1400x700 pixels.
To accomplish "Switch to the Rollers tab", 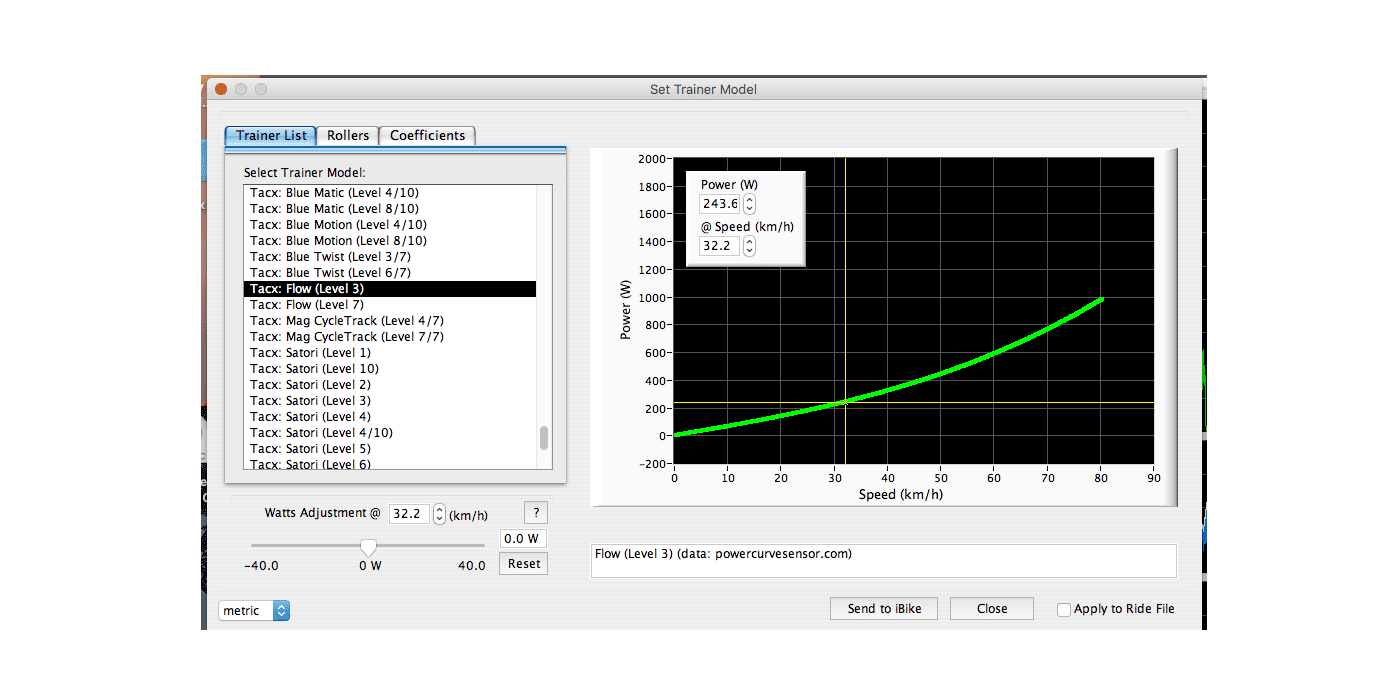I will (348, 135).
